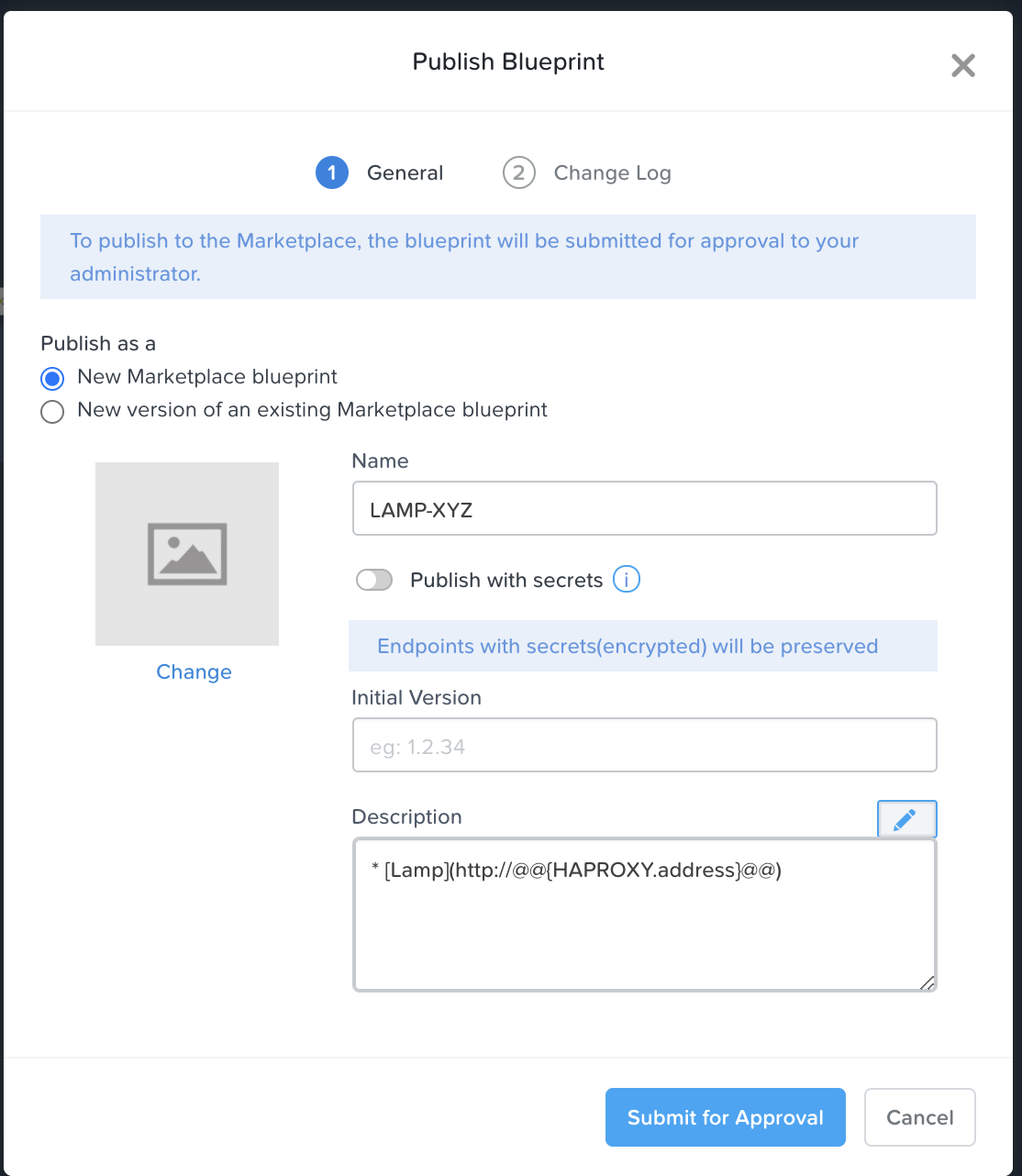Go to the Change Log step

click(x=612, y=172)
